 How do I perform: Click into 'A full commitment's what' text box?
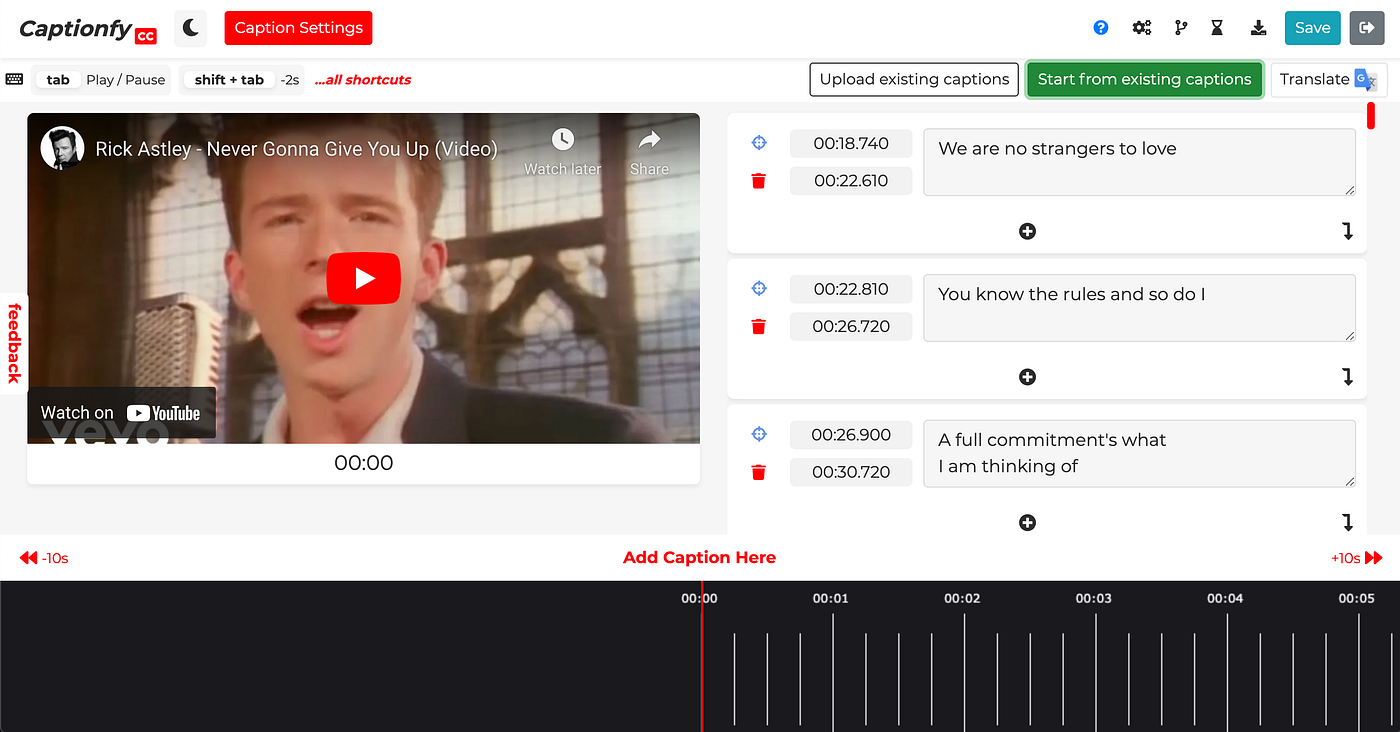click(1139, 453)
